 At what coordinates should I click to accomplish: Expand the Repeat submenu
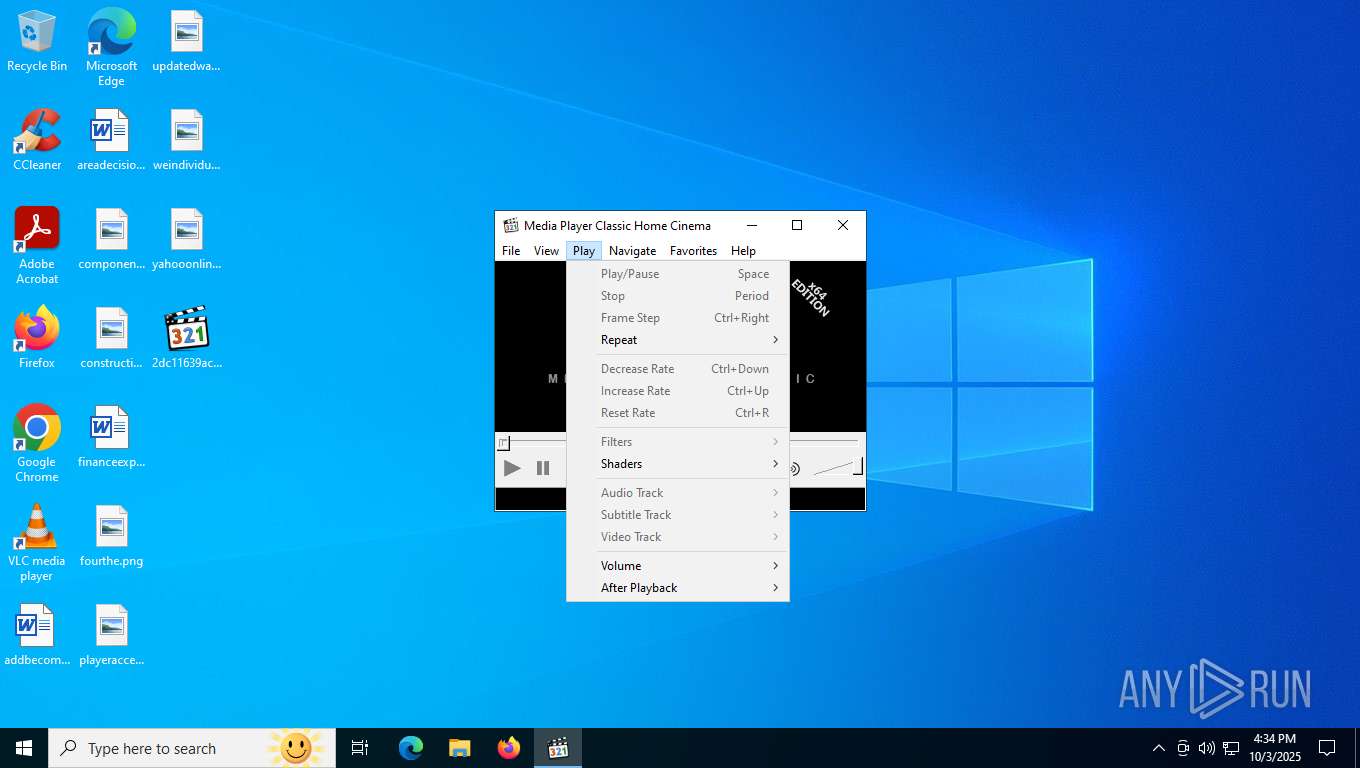point(678,340)
